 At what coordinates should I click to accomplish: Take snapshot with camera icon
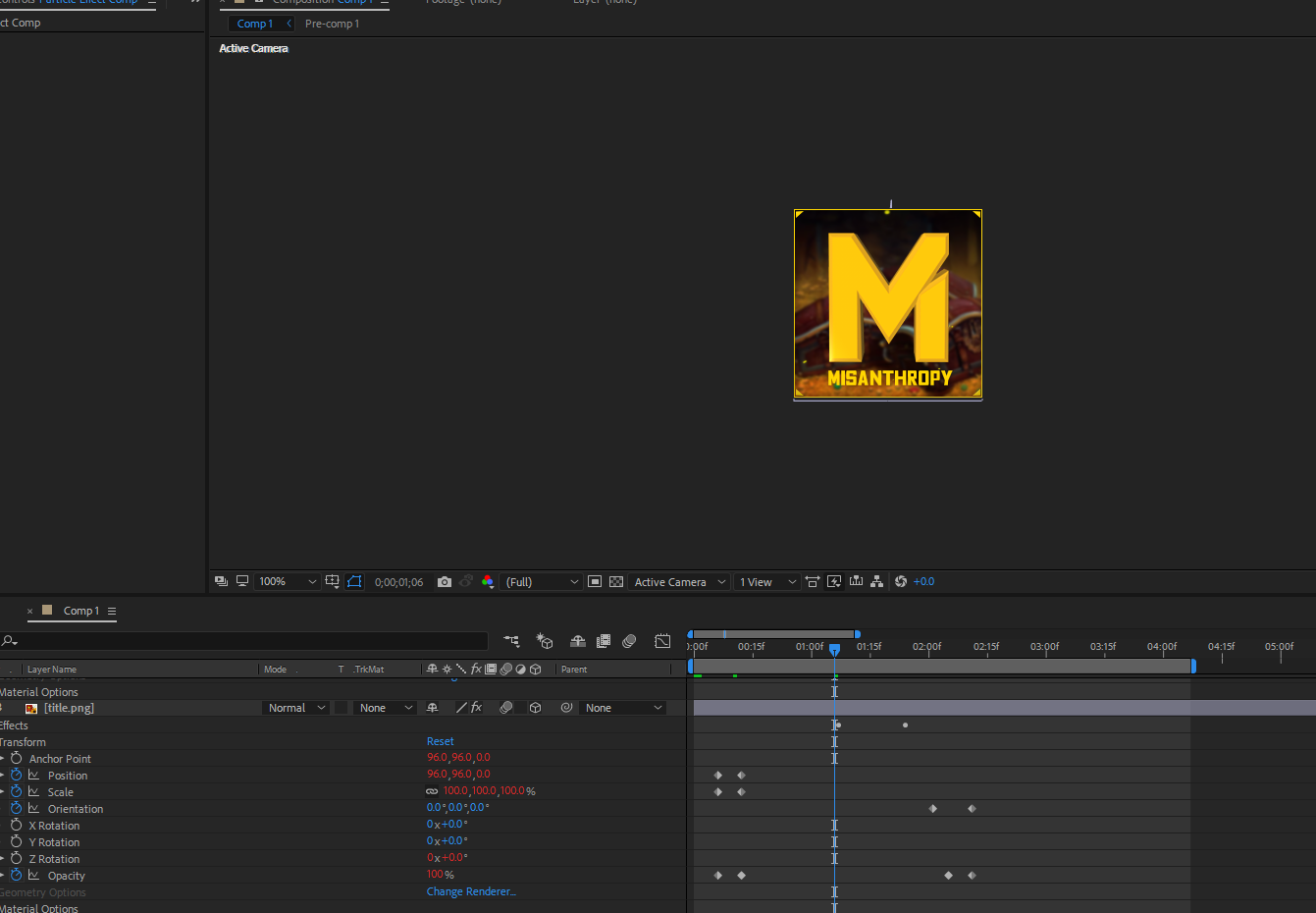pyautogui.click(x=445, y=582)
